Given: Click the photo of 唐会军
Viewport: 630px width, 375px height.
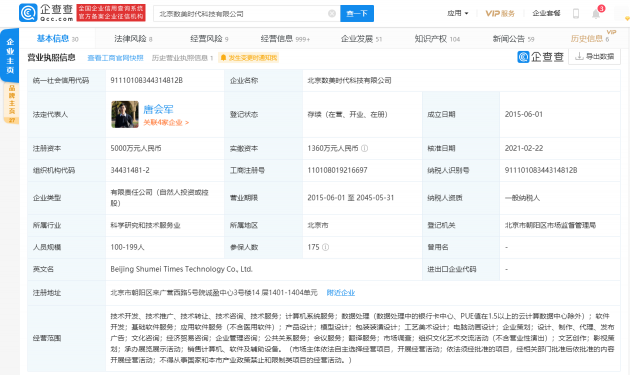Looking at the screenshot, I should point(125,114).
